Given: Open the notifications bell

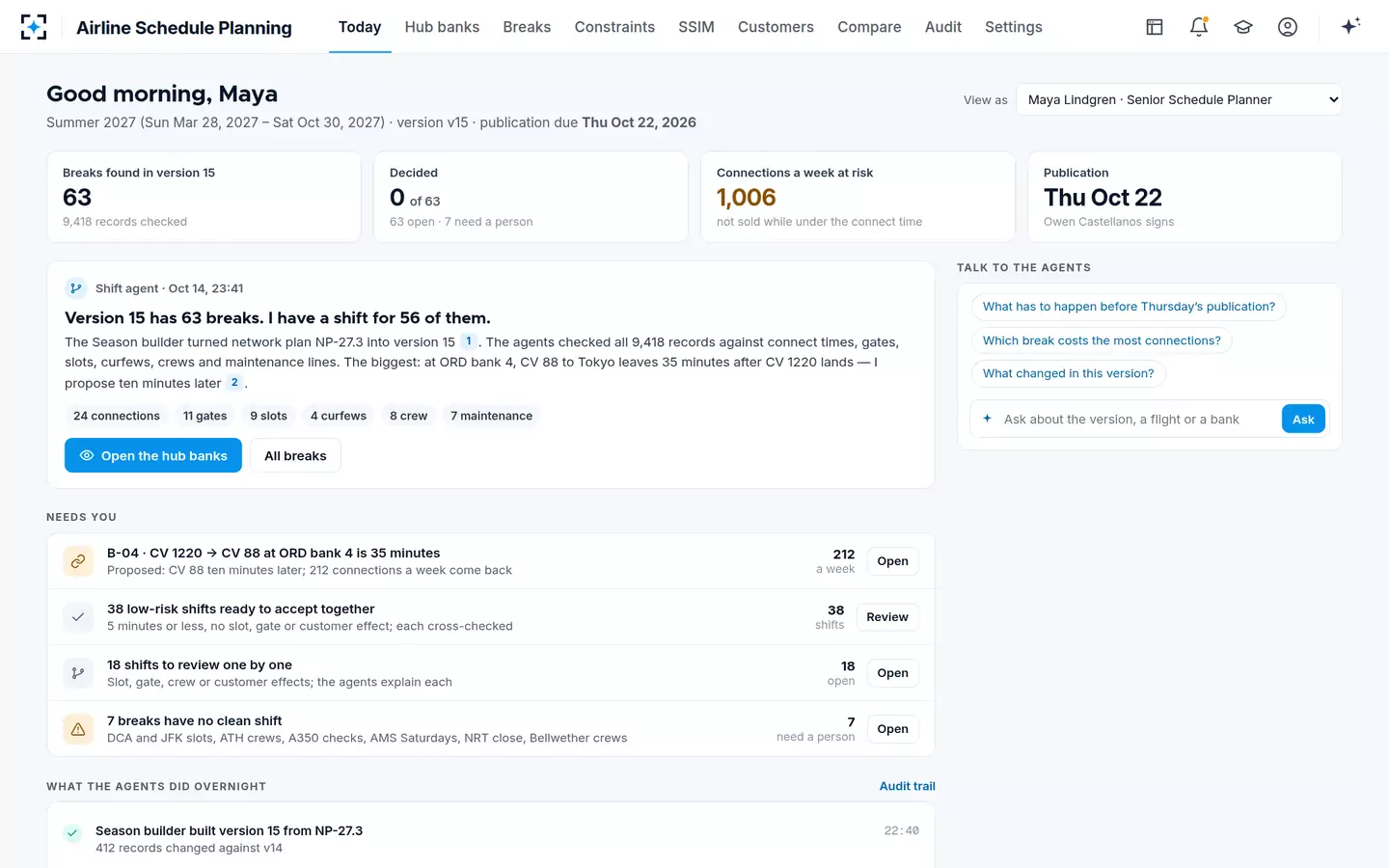Looking at the screenshot, I should 1199,27.
